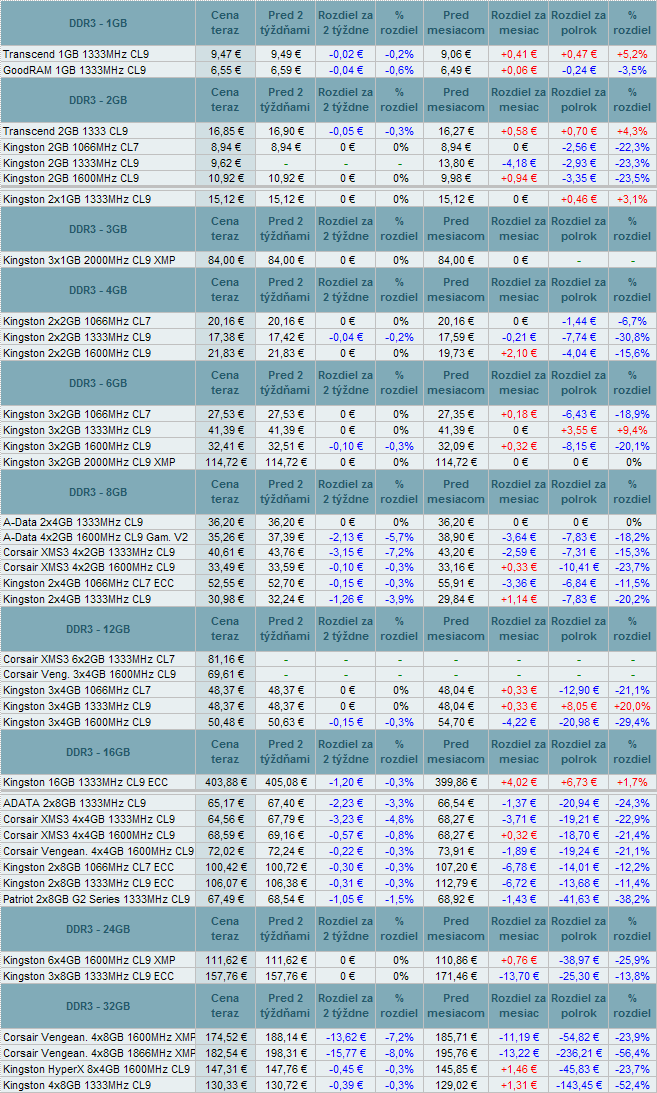Click the DDR3 - 3GB section header
Image resolution: width=657 pixels, height=1093 pixels.
pyautogui.click(x=98, y=229)
